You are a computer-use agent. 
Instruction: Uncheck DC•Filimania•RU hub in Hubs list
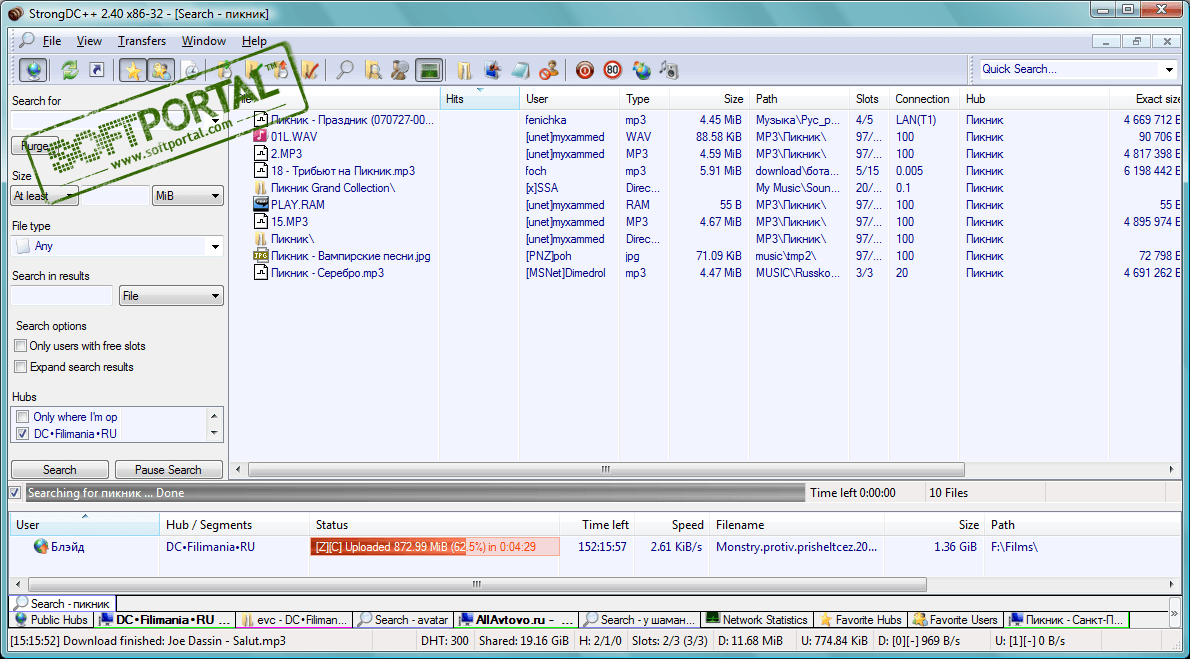pyautogui.click(x=23, y=434)
